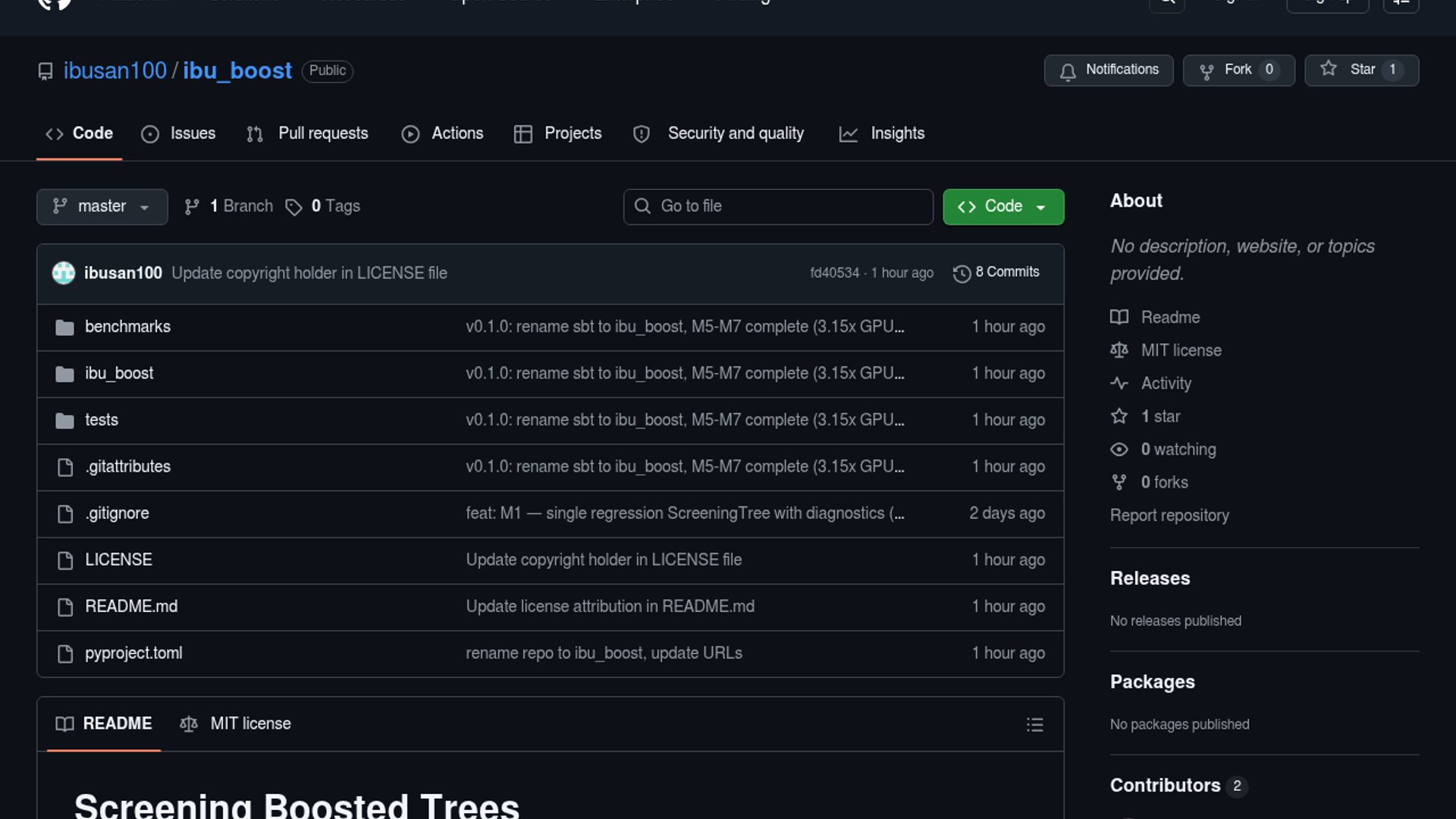Viewport: 1456px width, 819px height.
Task: Click the ibusan100 avatar in commit row
Action: click(64, 273)
